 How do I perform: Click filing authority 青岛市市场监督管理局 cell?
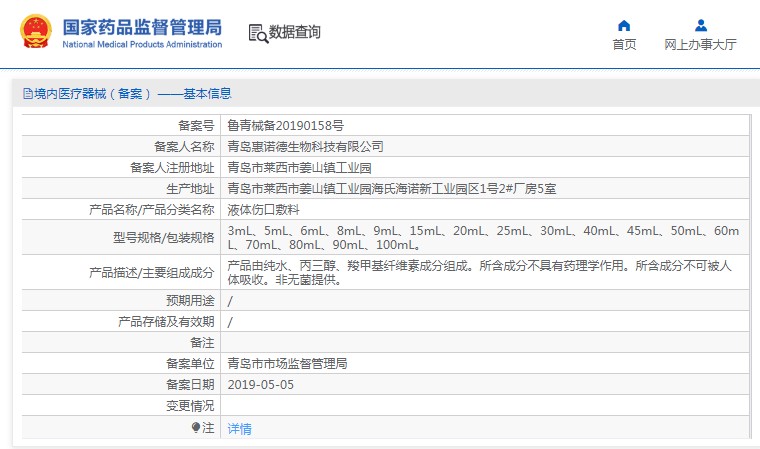pos(287,363)
